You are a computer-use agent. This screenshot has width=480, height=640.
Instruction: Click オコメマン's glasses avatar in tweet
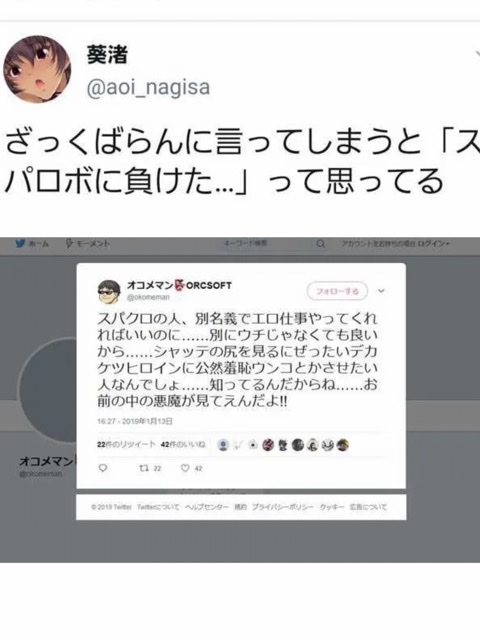point(109,291)
